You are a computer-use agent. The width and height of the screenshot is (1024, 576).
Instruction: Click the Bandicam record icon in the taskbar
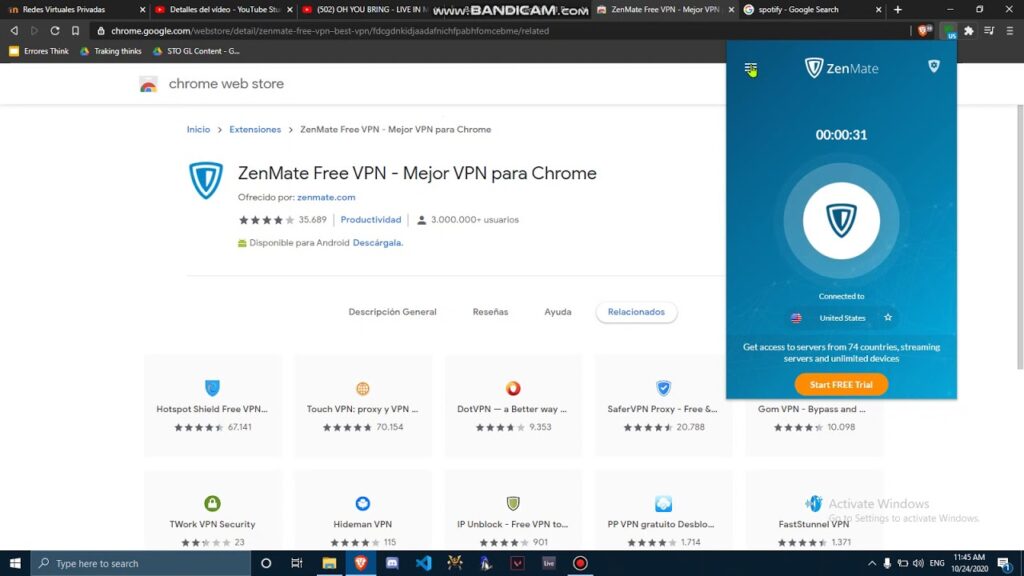(x=580, y=563)
